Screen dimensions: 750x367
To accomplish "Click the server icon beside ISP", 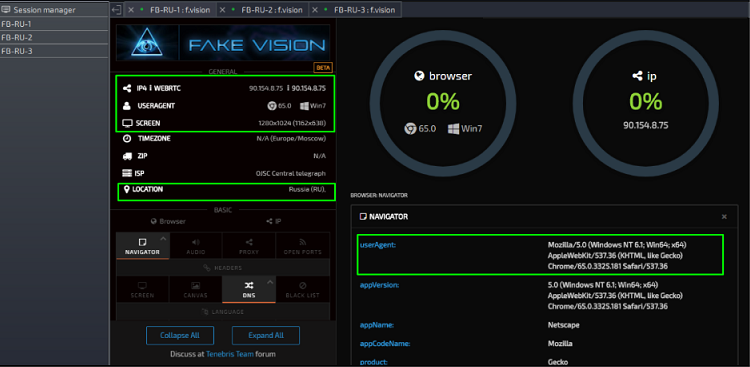I will [127, 173].
